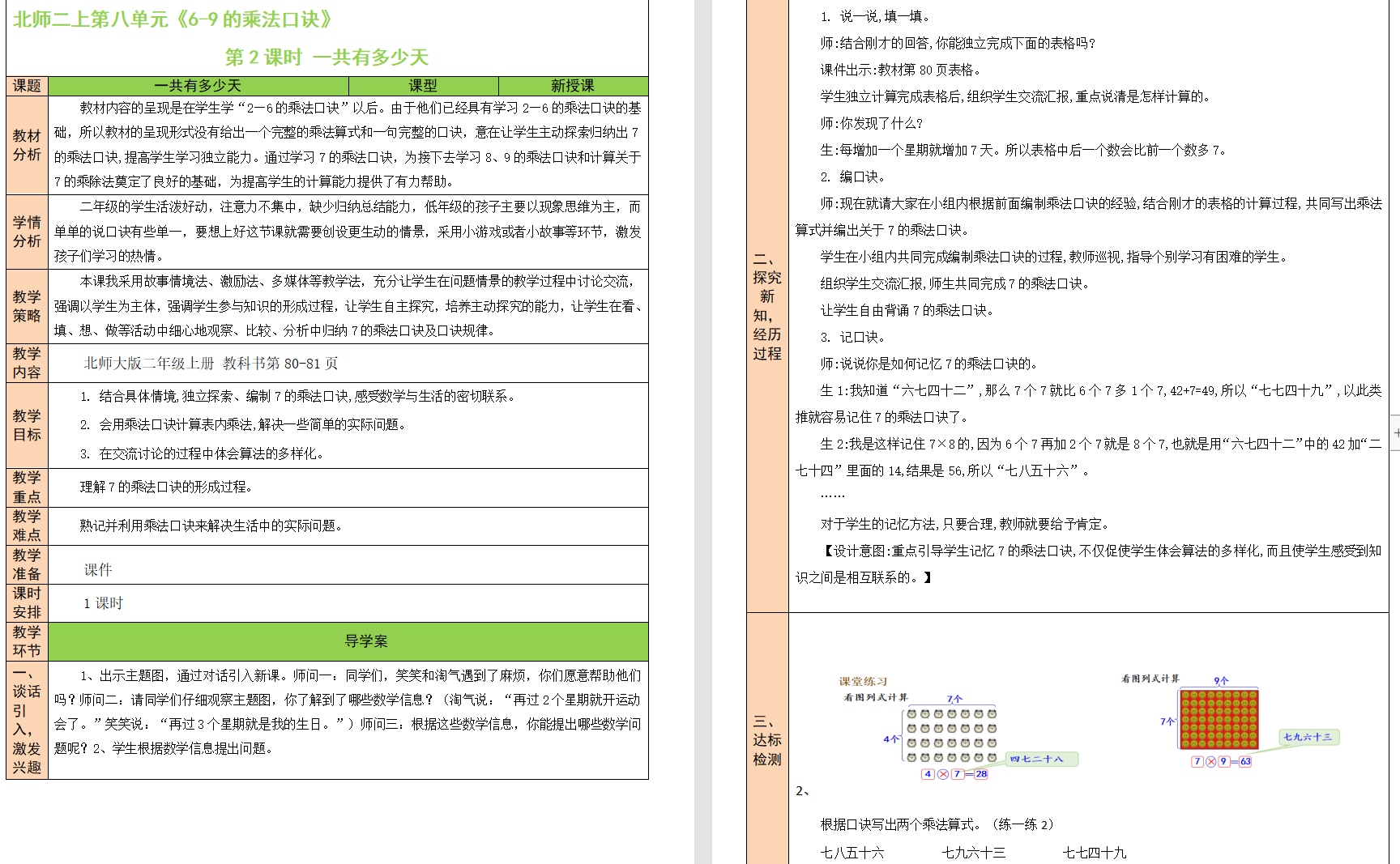Click the 【设计意图 paragraph
The height and width of the screenshot is (864, 1400).
tap(1088, 564)
